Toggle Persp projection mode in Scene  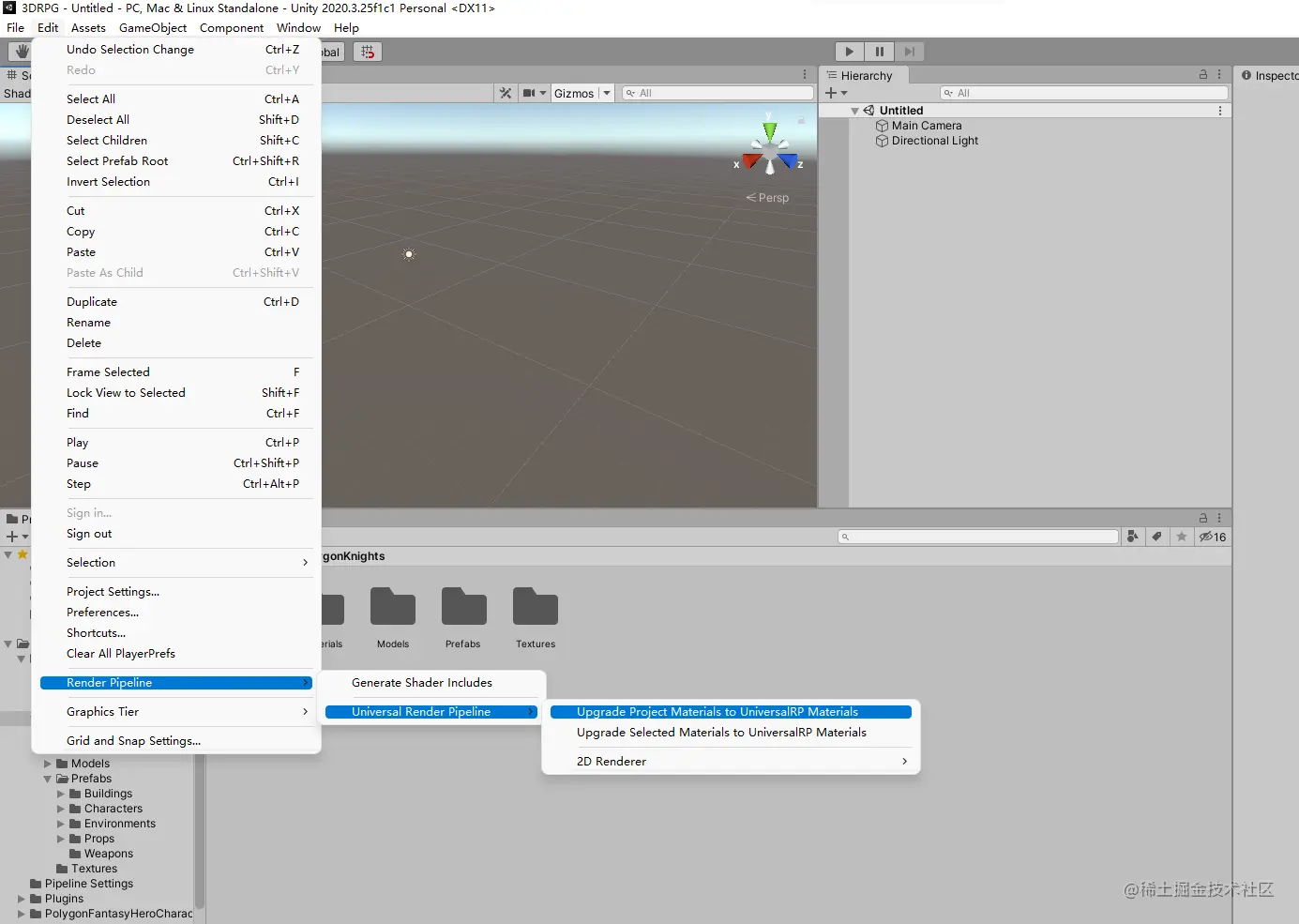pos(768,198)
